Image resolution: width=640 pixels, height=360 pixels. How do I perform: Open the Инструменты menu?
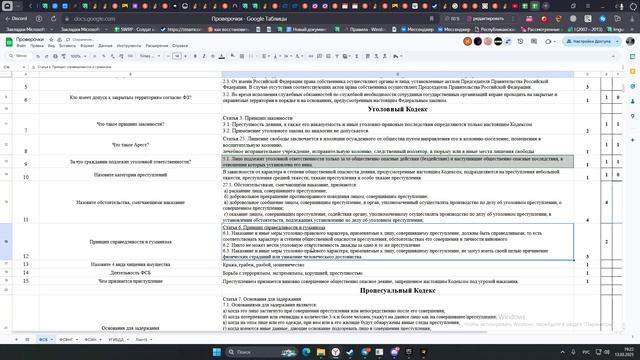129,46
